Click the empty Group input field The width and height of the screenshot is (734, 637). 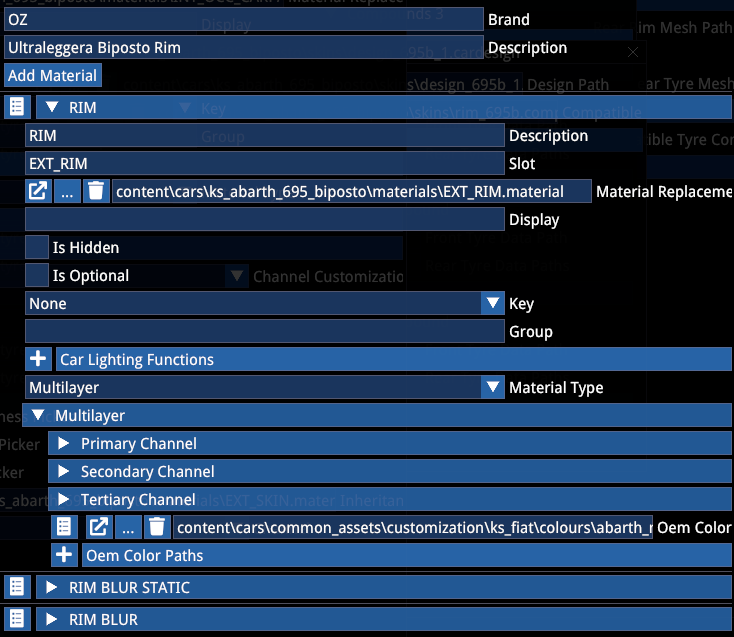coord(265,331)
